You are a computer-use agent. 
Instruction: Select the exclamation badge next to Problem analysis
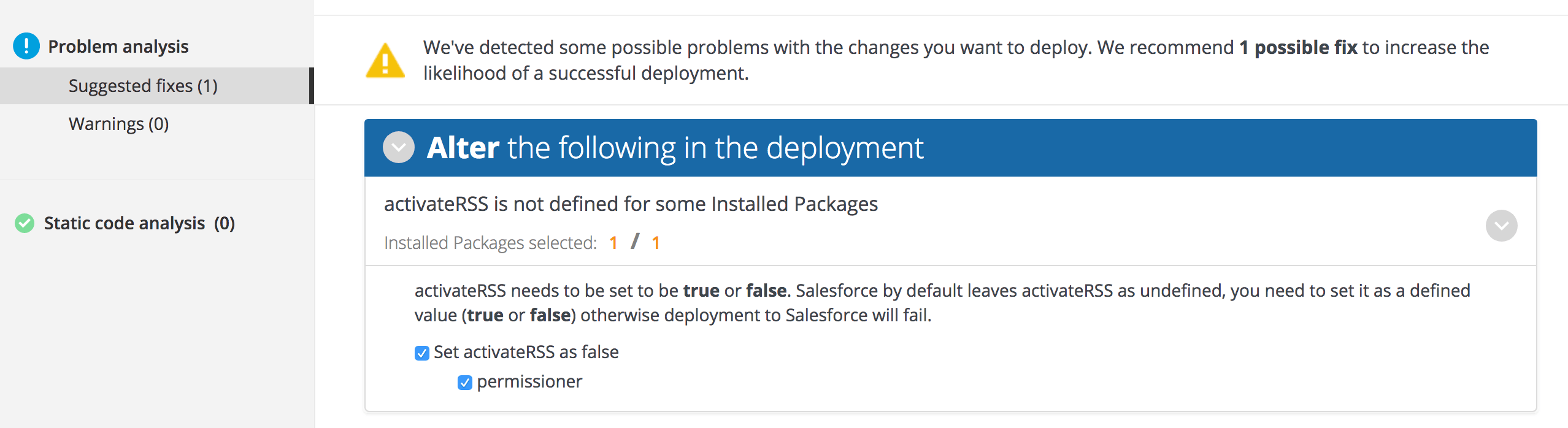tap(25, 46)
